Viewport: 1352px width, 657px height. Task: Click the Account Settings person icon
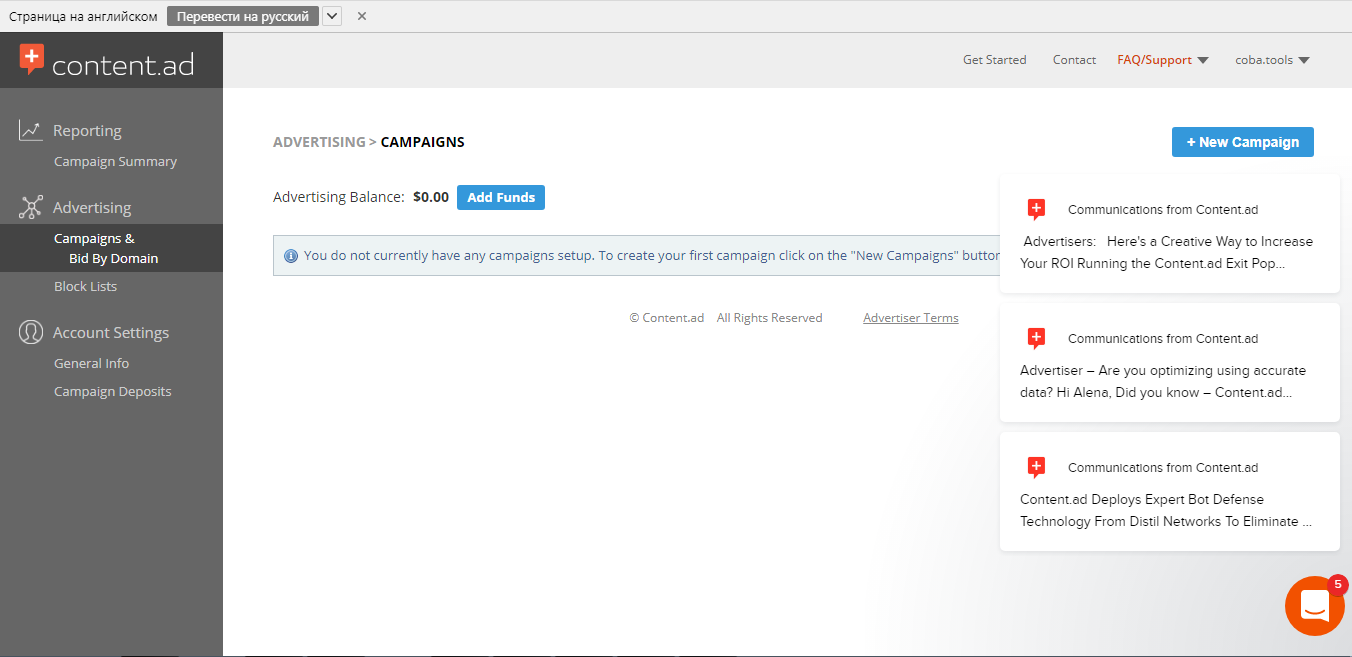point(30,332)
